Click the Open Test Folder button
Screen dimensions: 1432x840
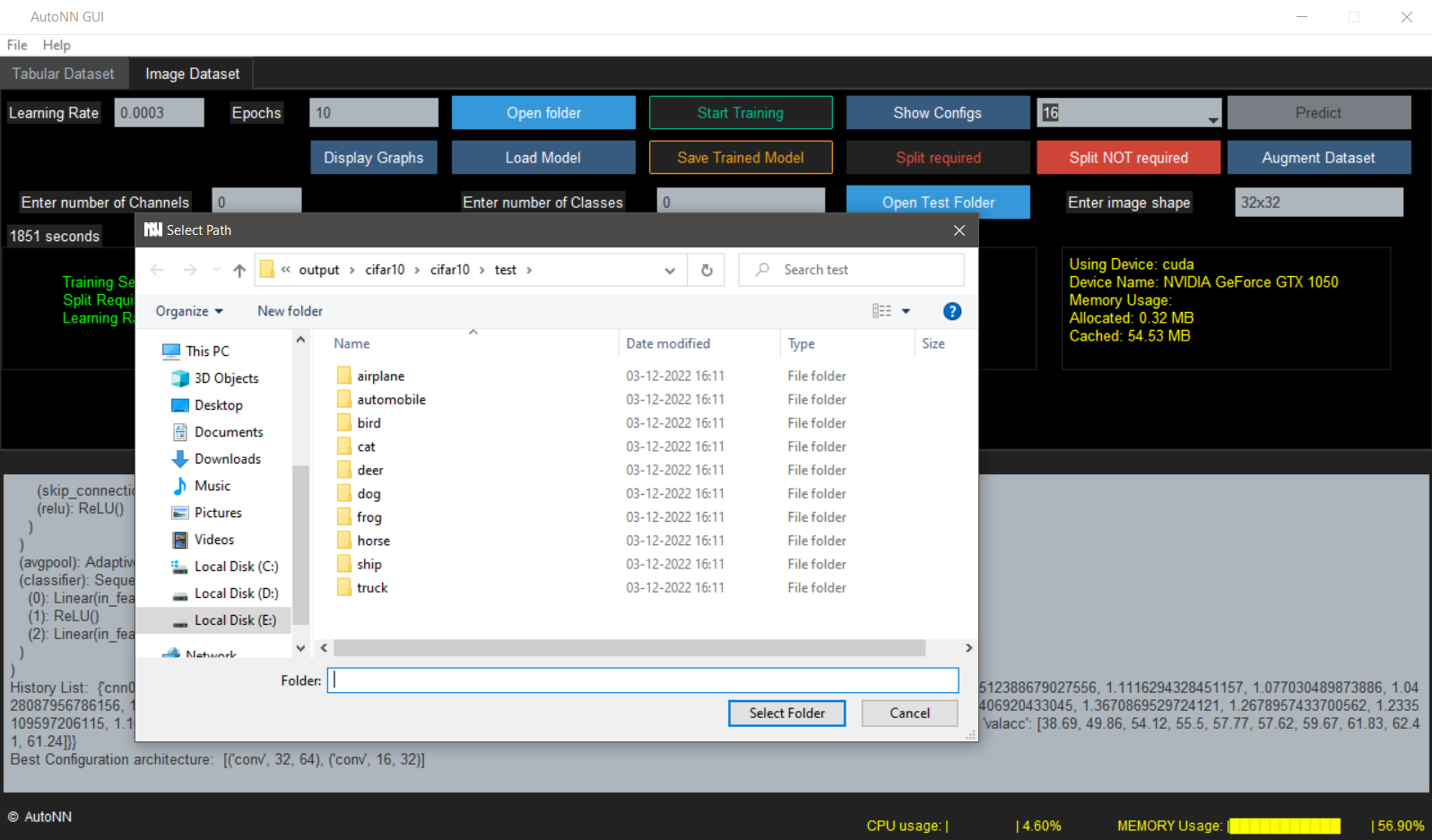pyautogui.click(x=938, y=203)
